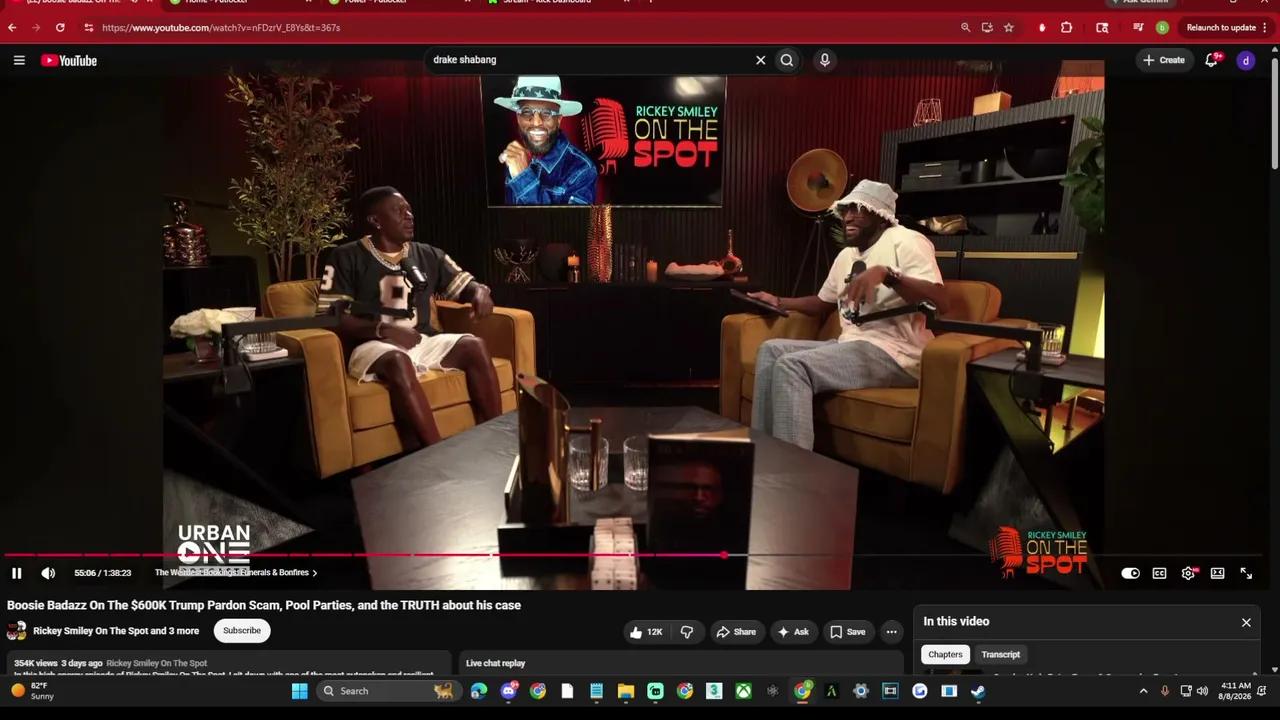View YouTube notifications bell
This screenshot has width=1280, height=720.
tap(1212, 60)
